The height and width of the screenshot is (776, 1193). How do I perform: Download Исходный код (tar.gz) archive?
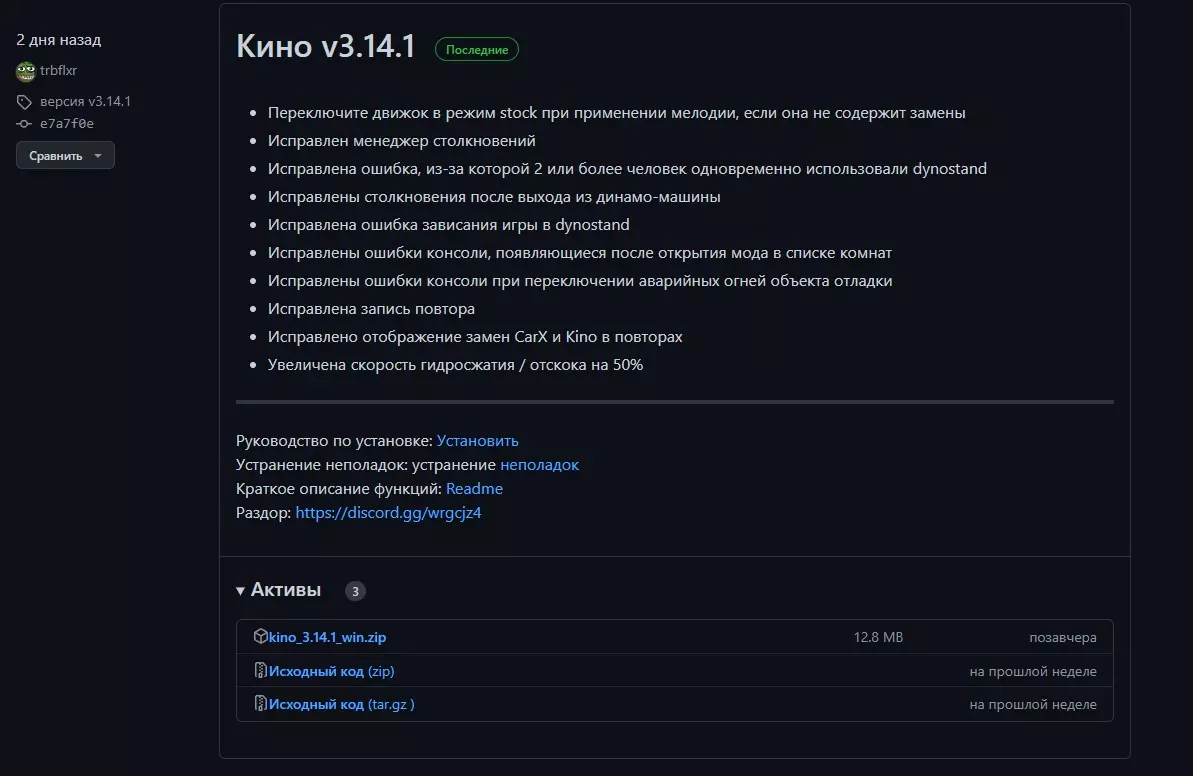(x=341, y=704)
